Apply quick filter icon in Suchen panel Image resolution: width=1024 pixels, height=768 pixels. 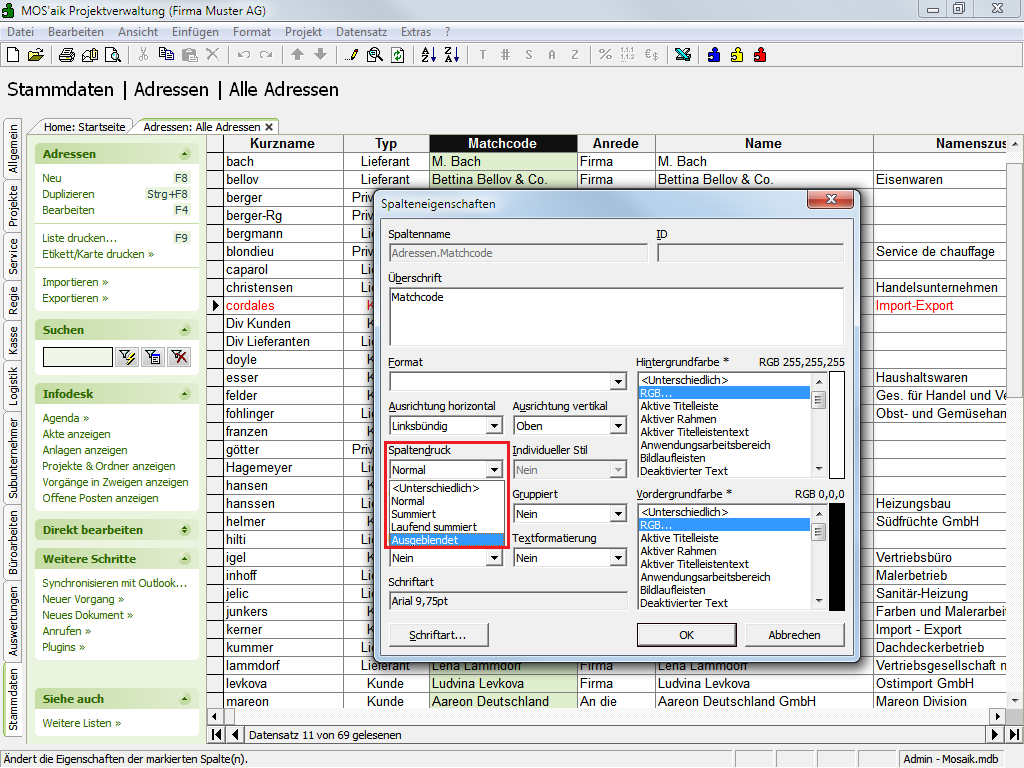[127, 357]
